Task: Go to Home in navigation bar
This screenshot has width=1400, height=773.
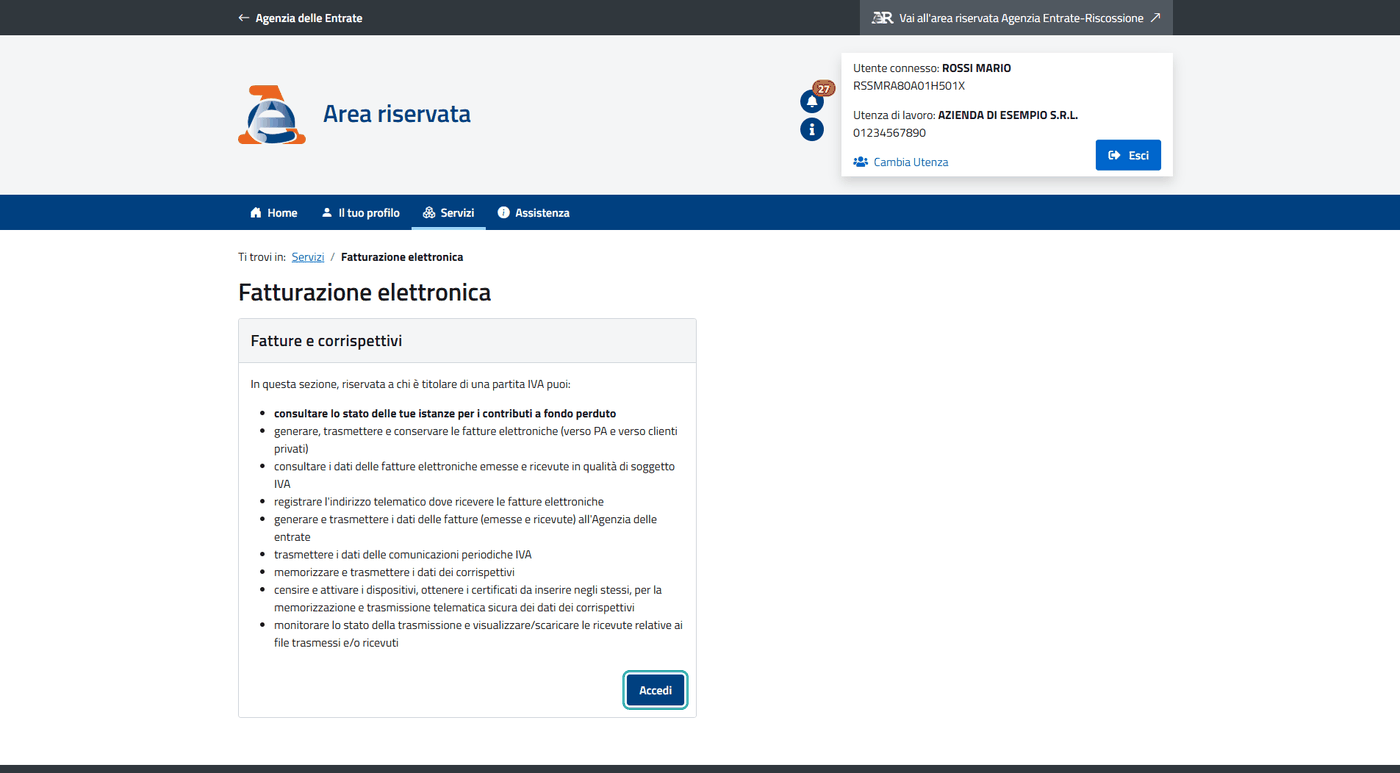Action: coord(274,213)
